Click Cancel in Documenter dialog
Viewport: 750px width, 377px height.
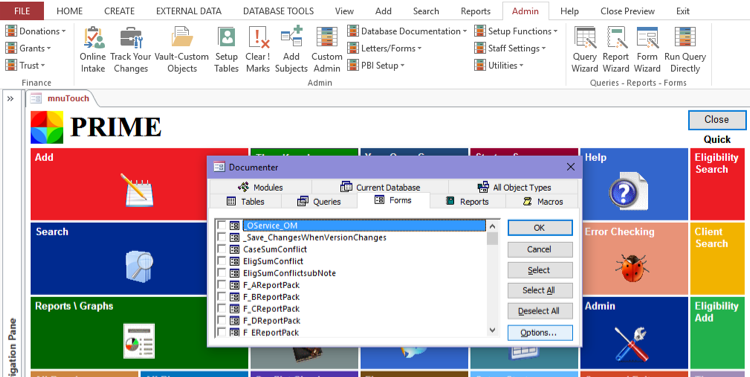point(540,249)
